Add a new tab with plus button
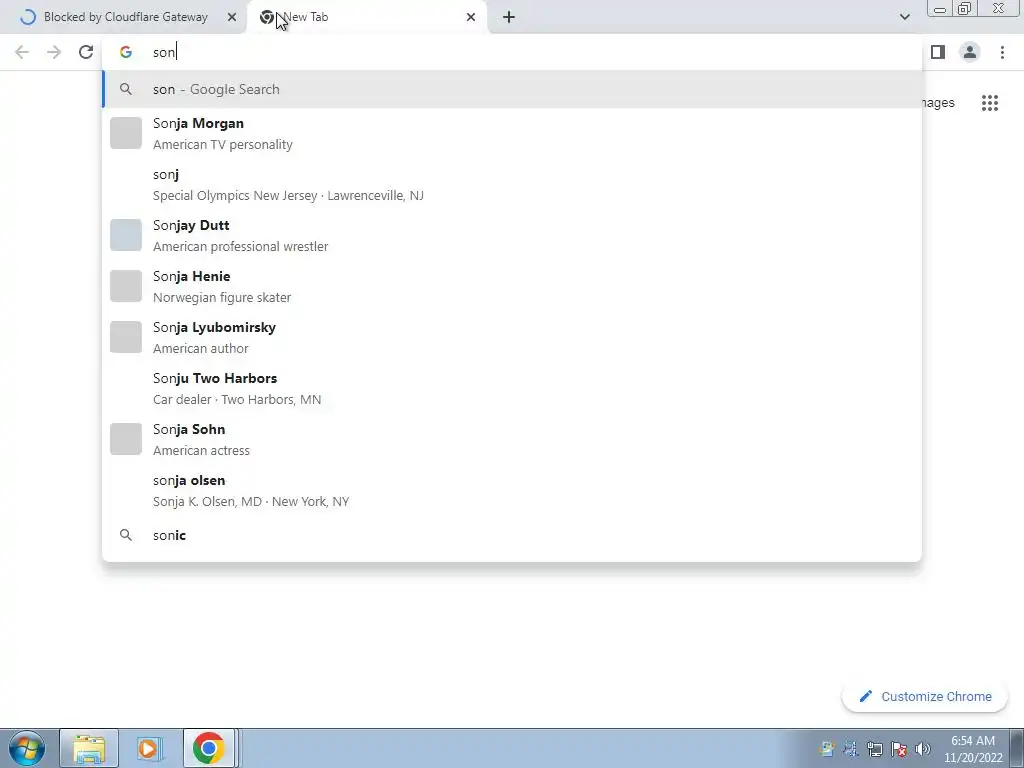The image size is (1024, 768). (509, 17)
